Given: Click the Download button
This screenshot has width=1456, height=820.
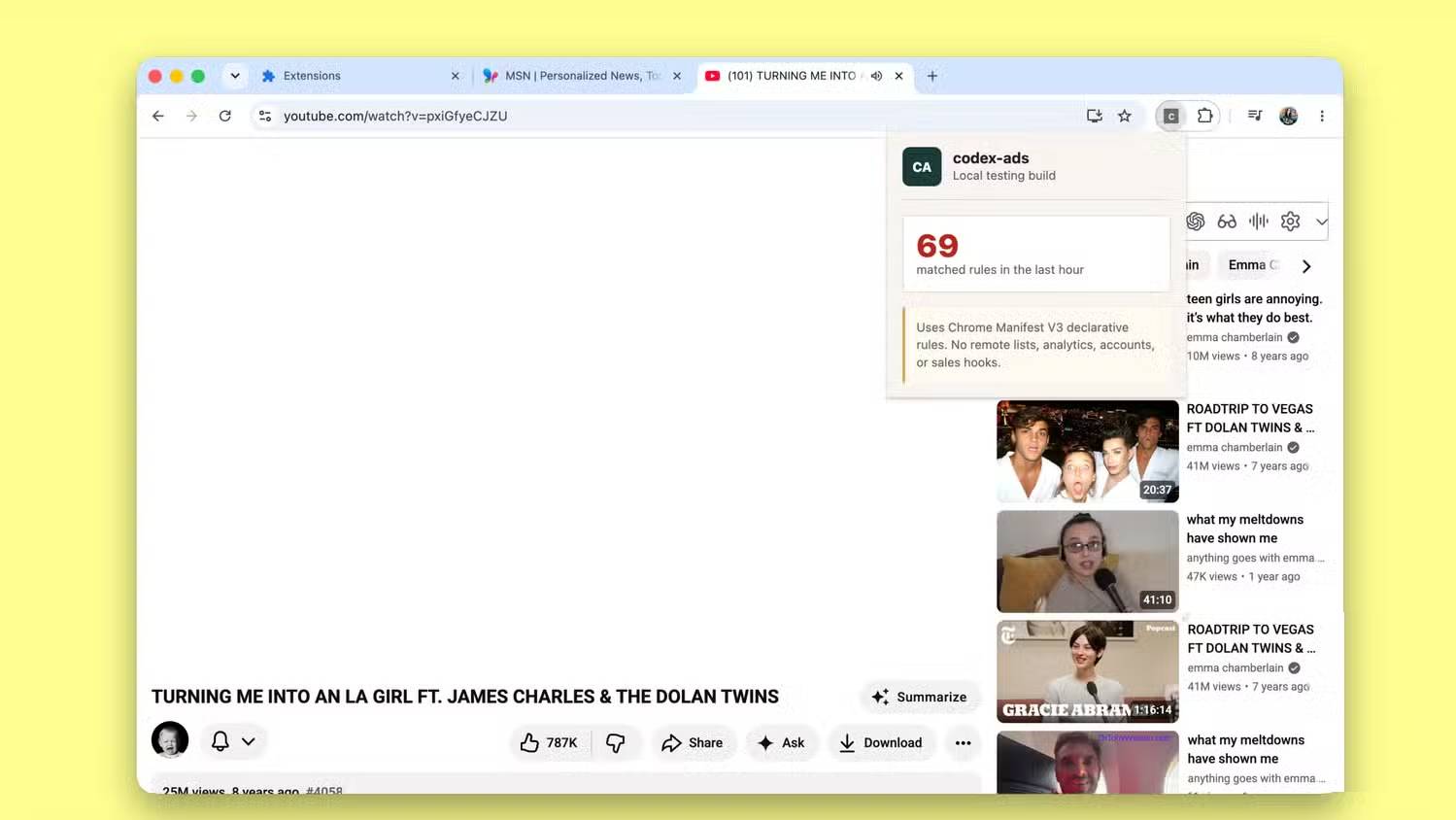Looking at the screenshot, I should [x=881, y=742].
